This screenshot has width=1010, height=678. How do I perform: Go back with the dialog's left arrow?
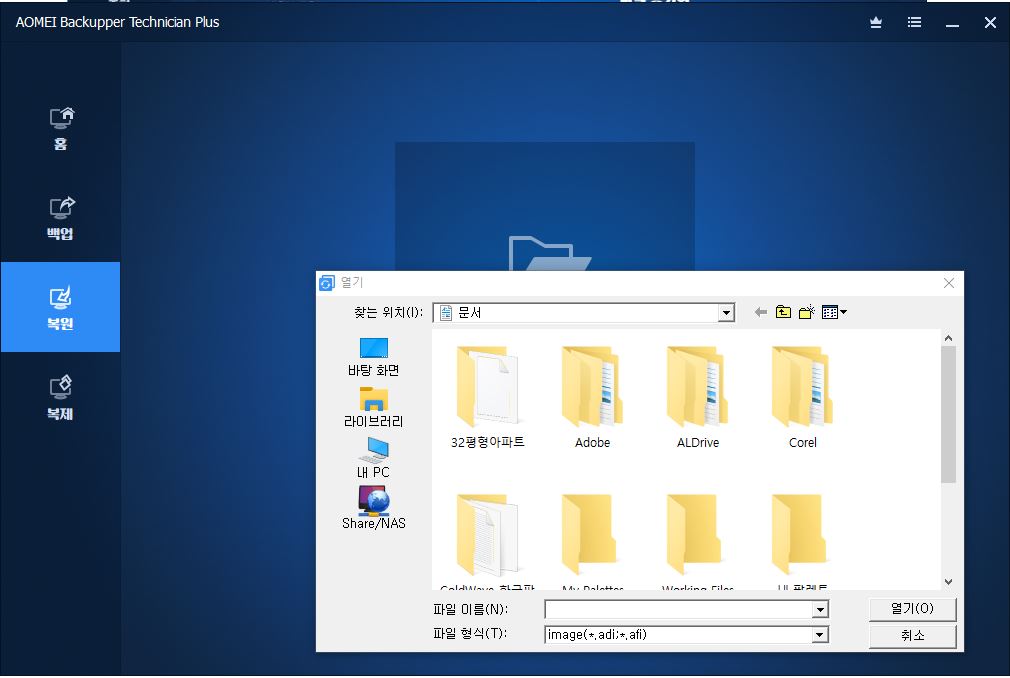point(761,312)
